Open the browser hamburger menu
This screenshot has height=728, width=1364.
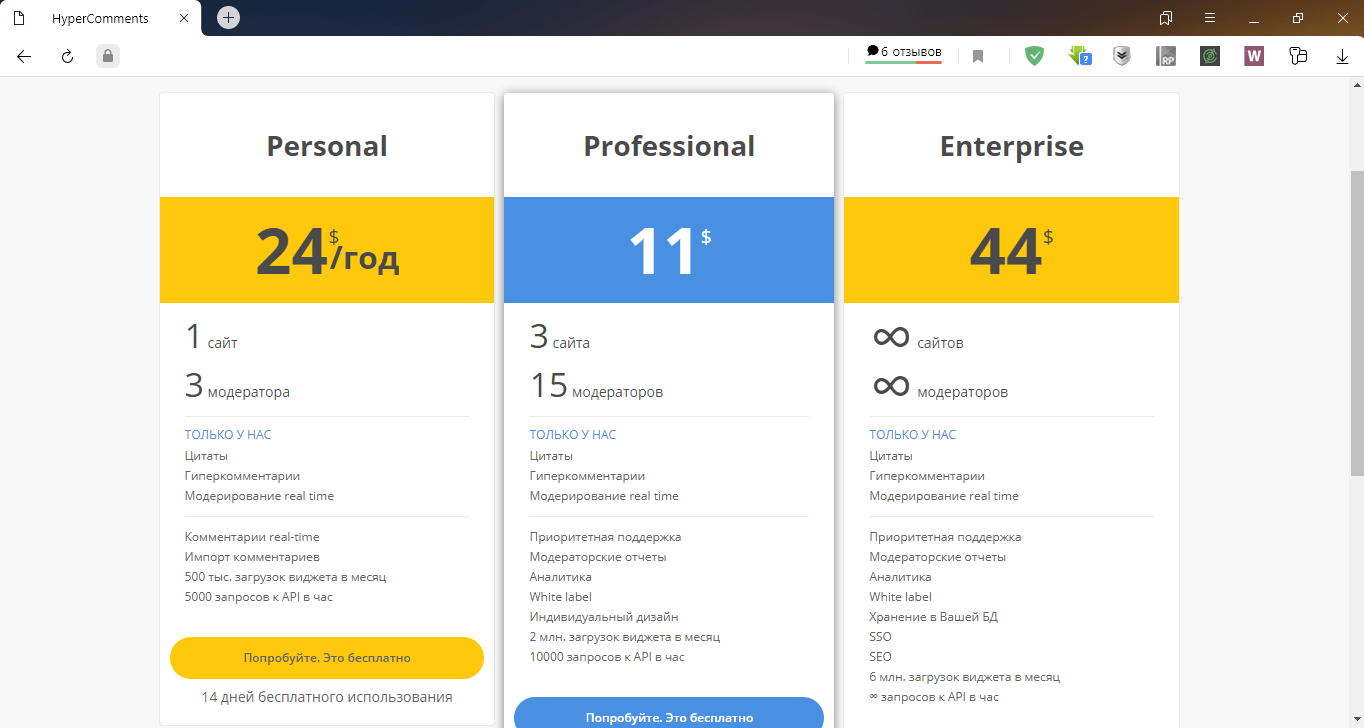click(1210, 18)
